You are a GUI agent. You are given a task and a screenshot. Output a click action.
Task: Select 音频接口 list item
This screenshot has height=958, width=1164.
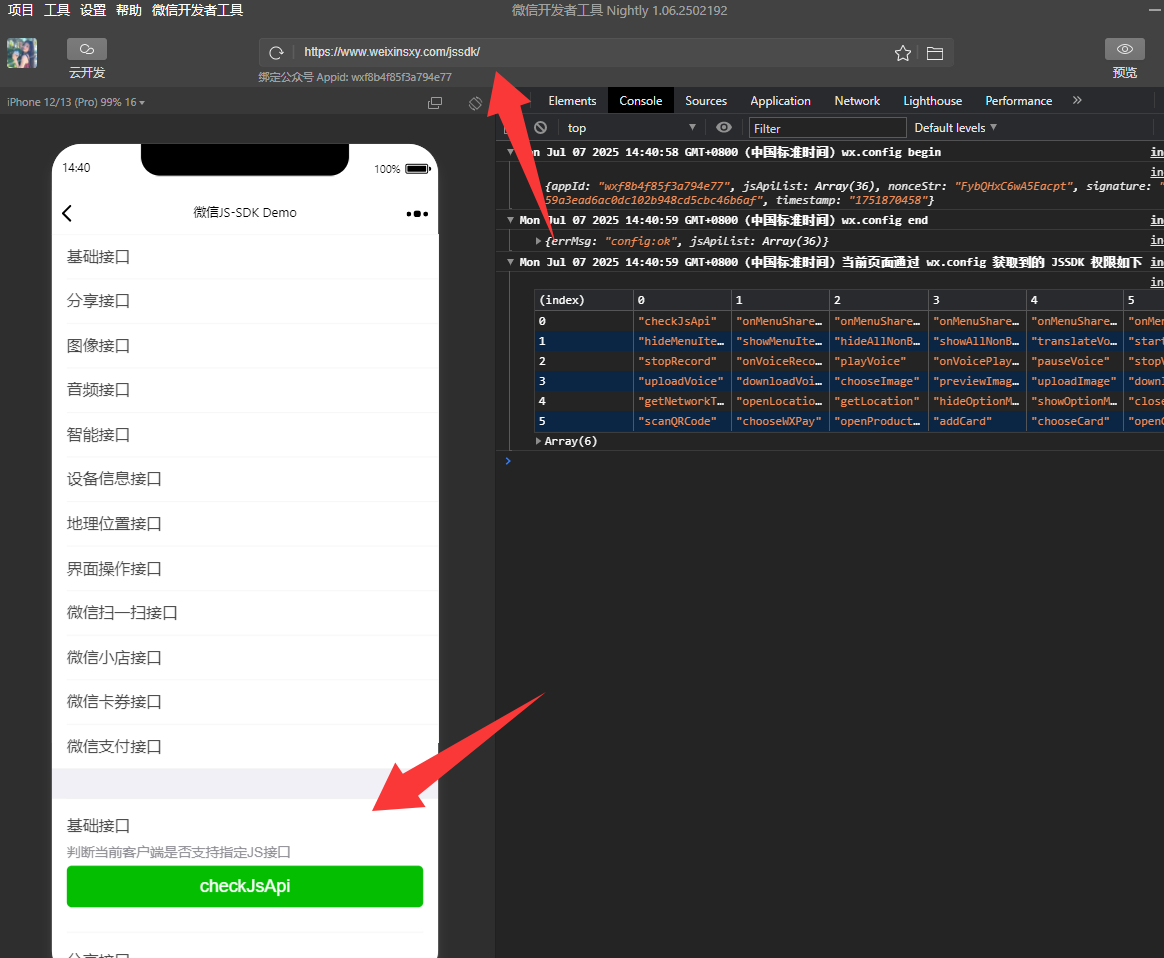[245, 390]
